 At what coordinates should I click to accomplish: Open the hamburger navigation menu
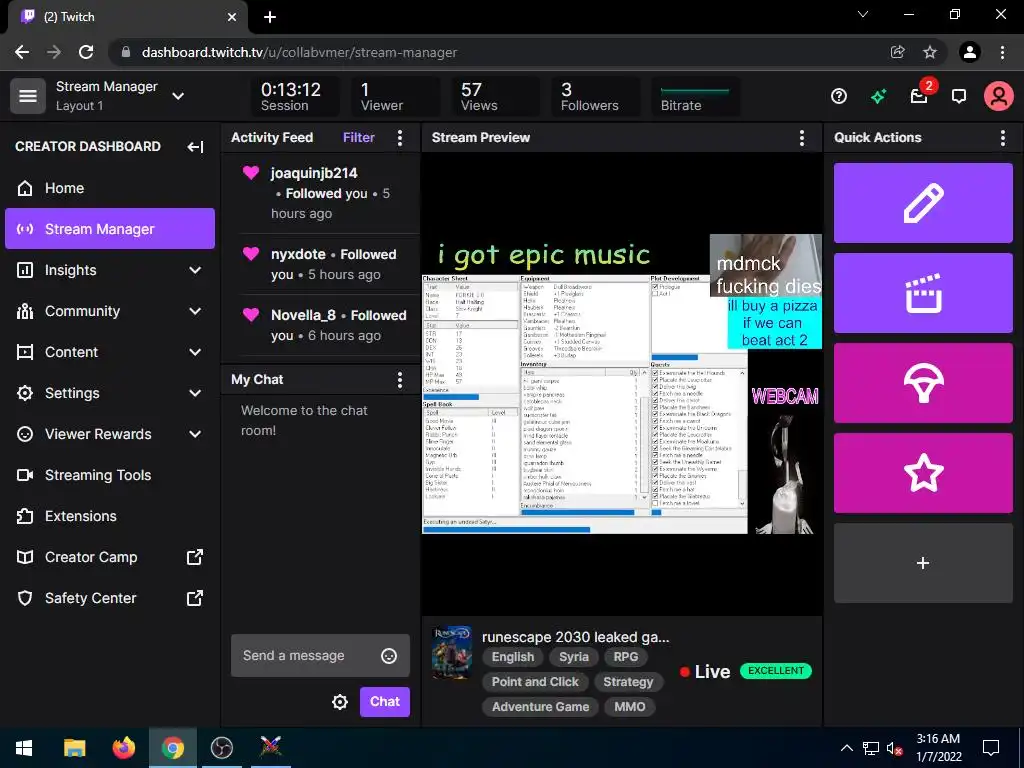pos(27,96)
